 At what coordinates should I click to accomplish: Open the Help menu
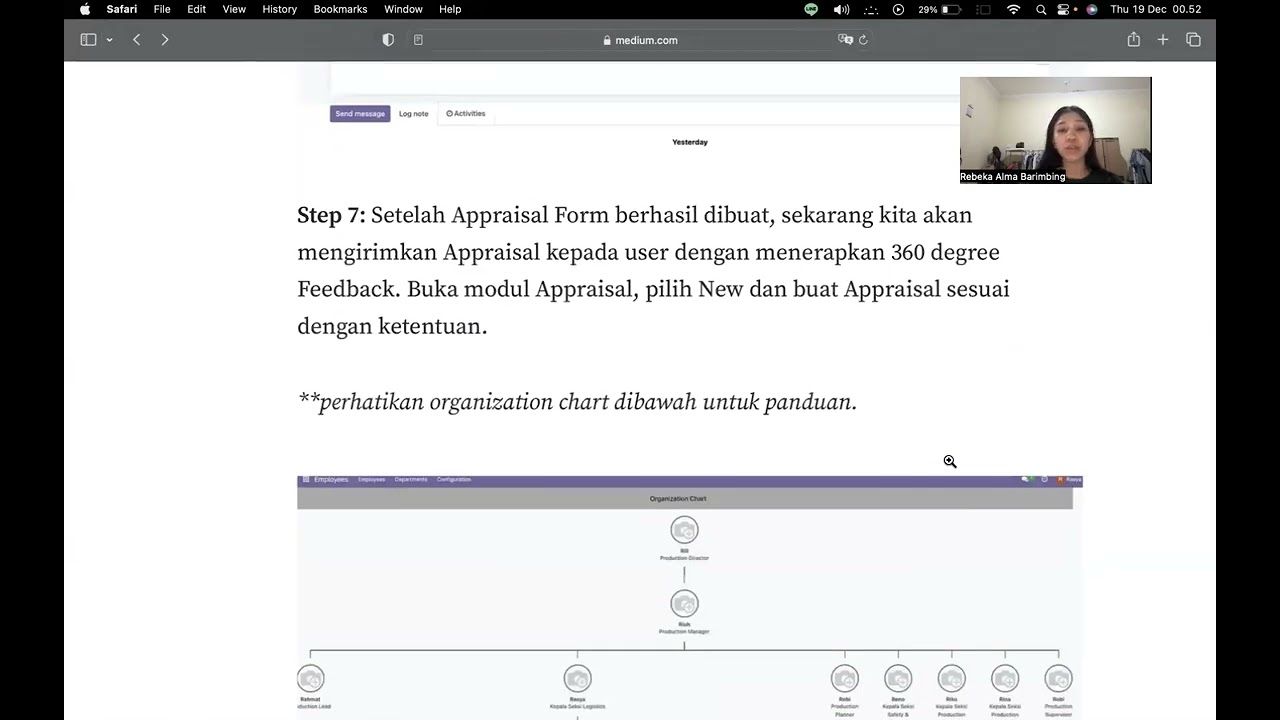pos(450,9)
